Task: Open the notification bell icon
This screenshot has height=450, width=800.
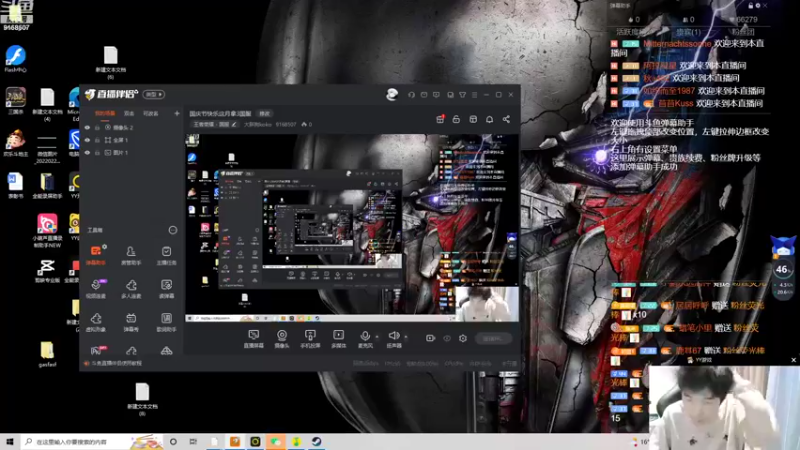Action: click(489, 119)
